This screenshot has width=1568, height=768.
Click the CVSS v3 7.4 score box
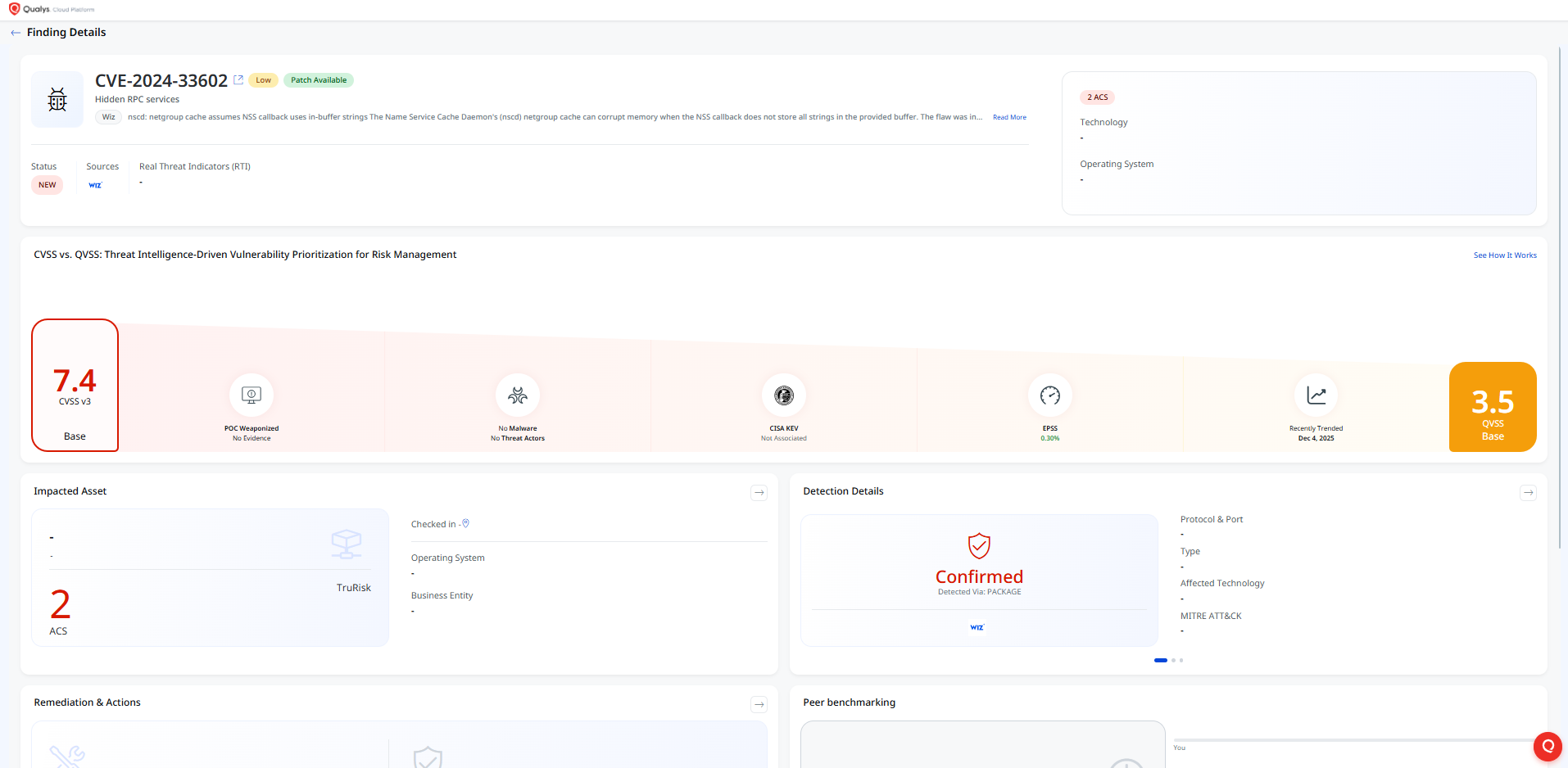pos(75,385)
